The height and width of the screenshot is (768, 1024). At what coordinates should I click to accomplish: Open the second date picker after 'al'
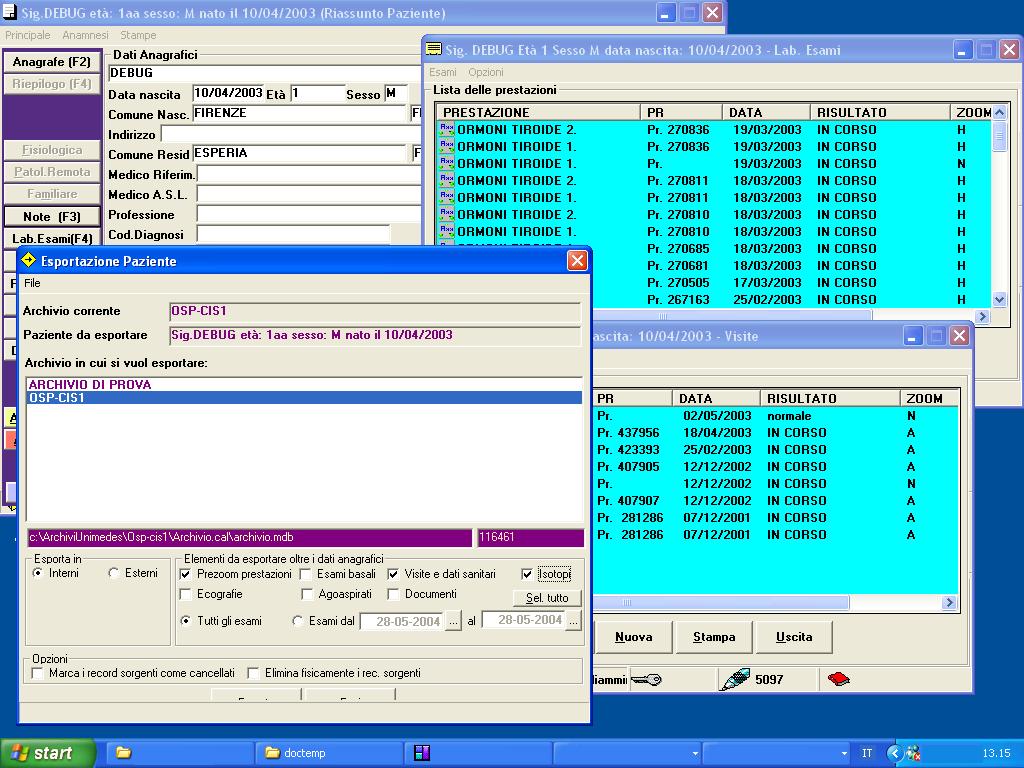point(573,621)
